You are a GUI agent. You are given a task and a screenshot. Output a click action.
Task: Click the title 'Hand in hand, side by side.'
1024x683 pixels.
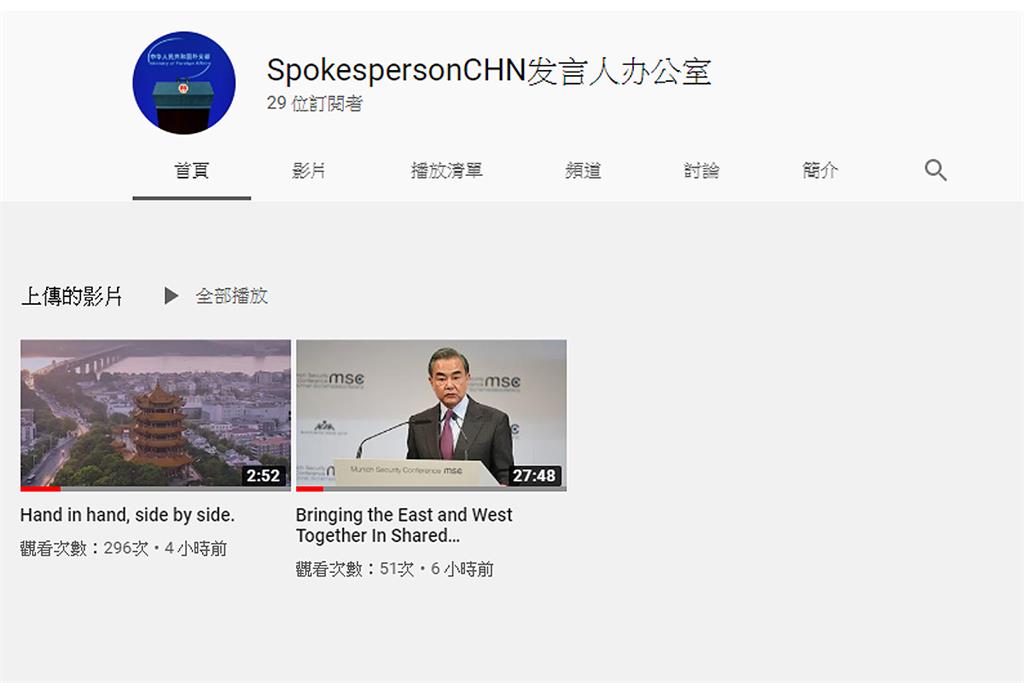(127, 515)
